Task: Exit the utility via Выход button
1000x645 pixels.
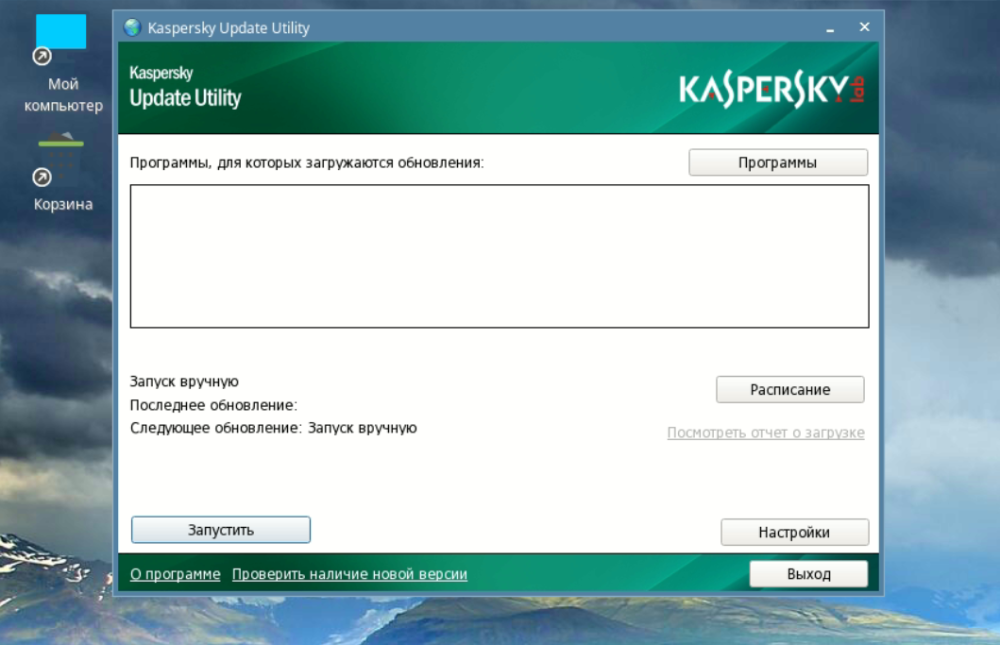Action: coord(809,574)
